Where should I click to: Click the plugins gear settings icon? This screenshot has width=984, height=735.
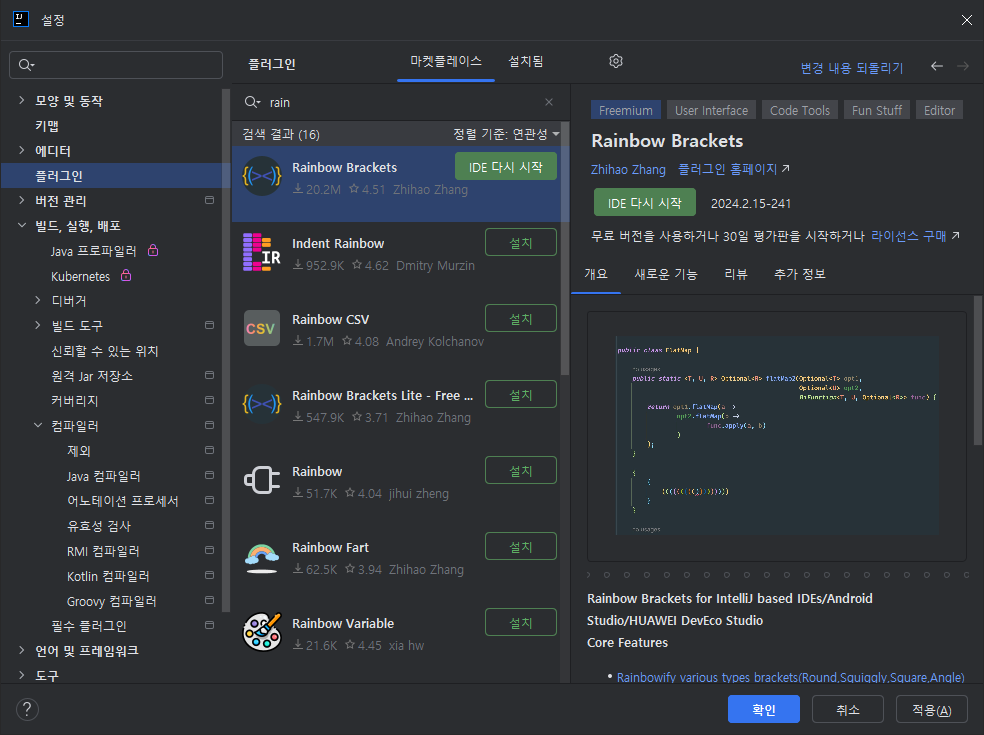click(x=616, y=62)
